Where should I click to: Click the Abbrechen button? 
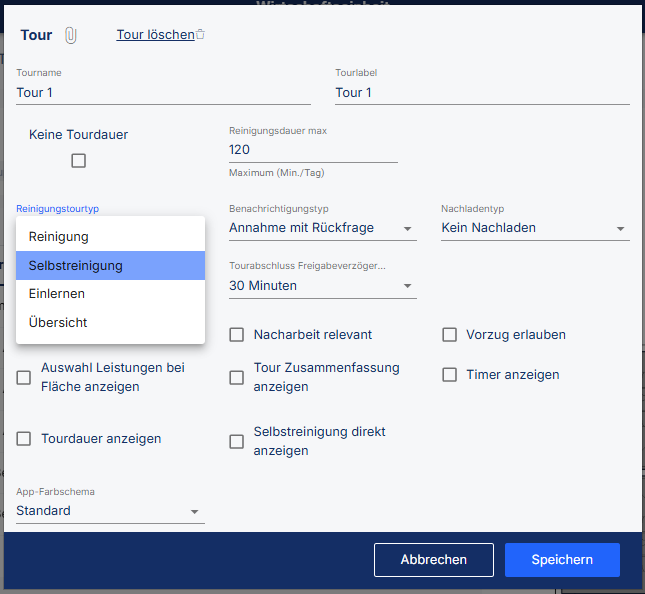coord(433,560)
